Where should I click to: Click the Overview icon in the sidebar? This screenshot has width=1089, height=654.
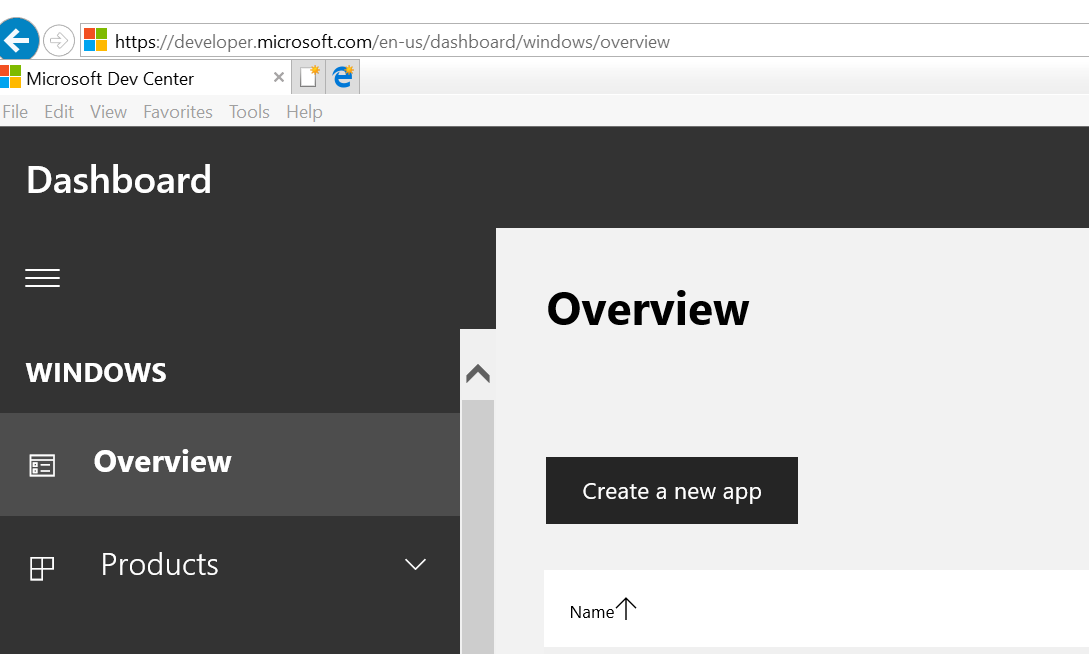pos(42,465)
